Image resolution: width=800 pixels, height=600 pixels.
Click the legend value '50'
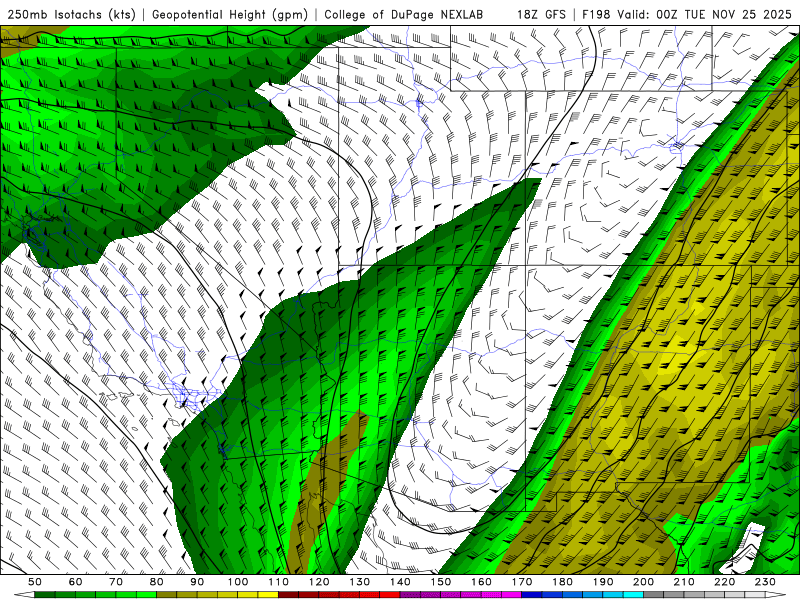35,582
